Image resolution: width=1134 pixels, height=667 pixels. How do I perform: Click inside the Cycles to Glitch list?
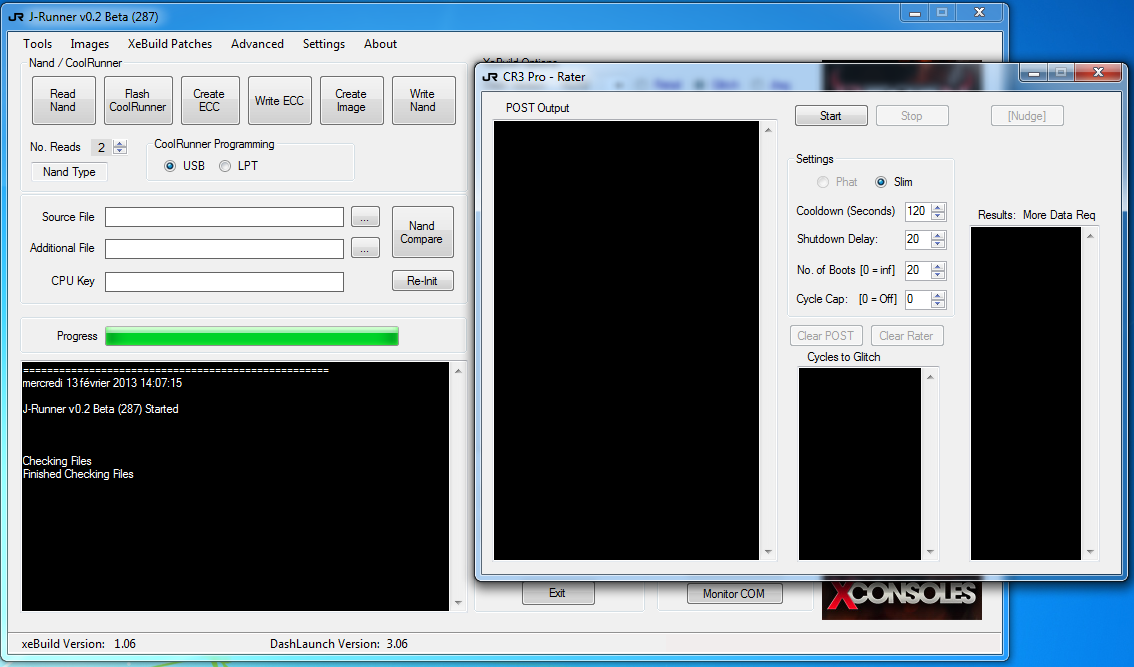(860, 464)
